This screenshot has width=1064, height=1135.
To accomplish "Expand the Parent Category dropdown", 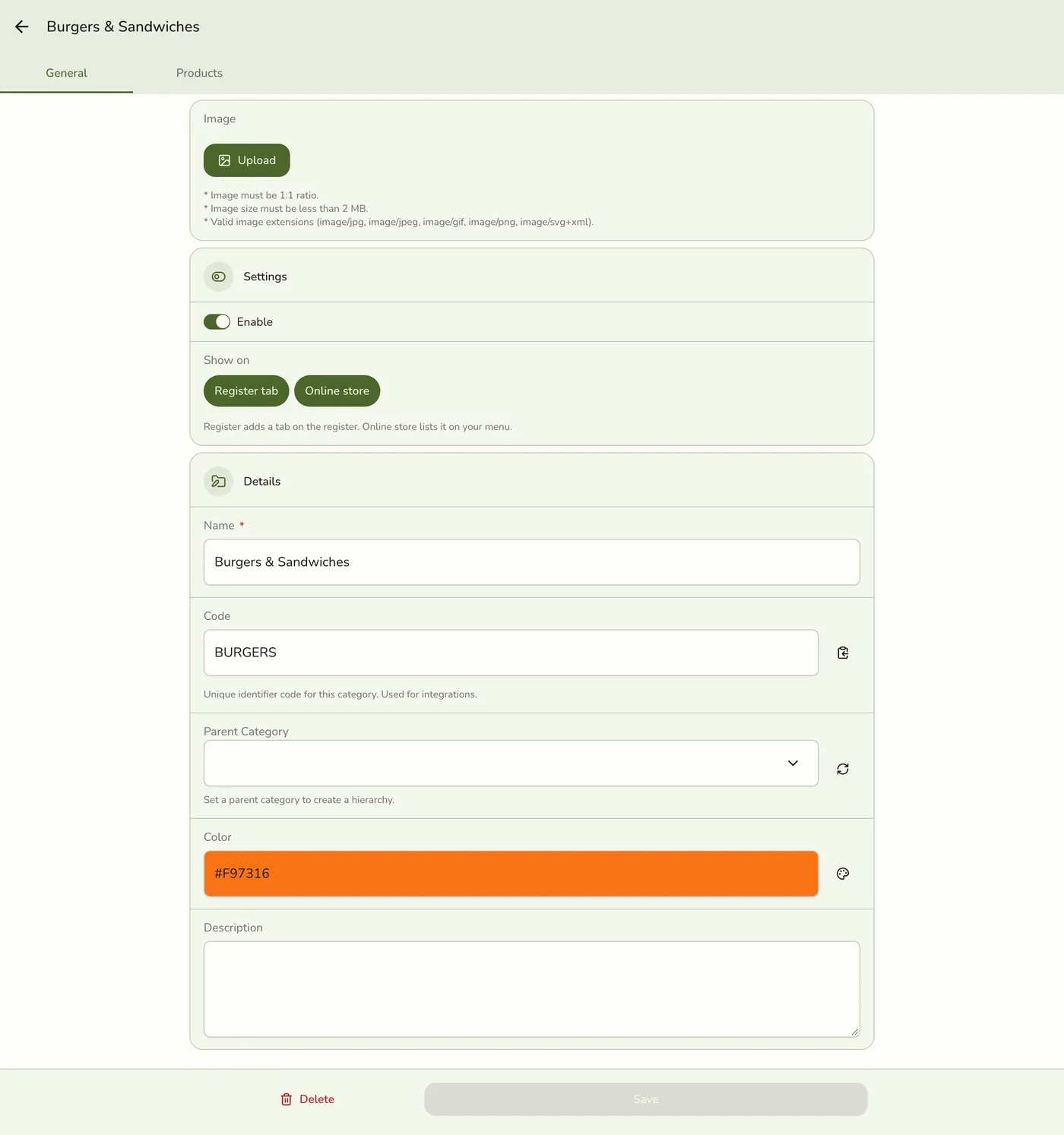I will 511,763.
